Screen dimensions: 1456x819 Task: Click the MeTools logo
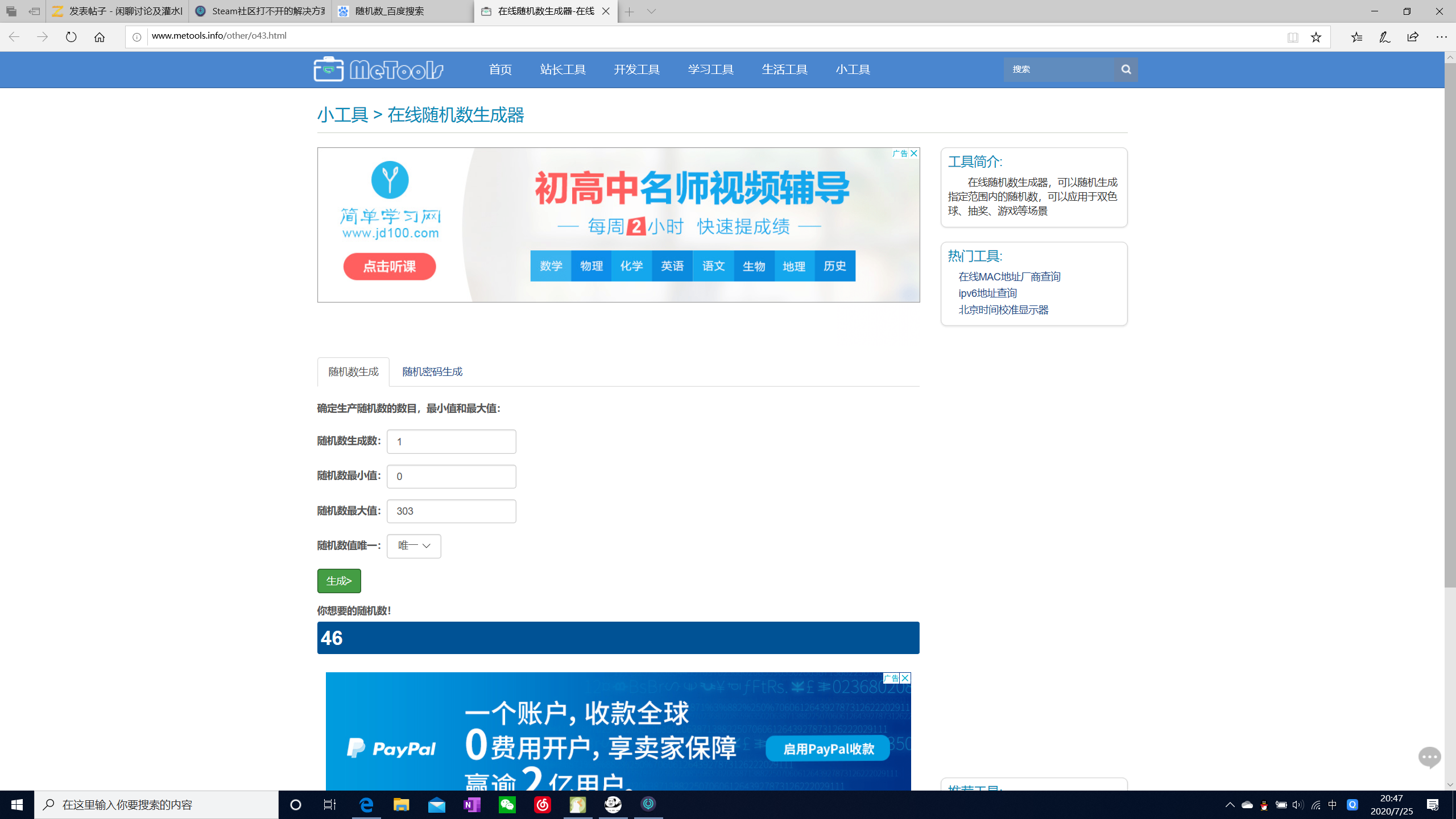click(x=378, y=69)
